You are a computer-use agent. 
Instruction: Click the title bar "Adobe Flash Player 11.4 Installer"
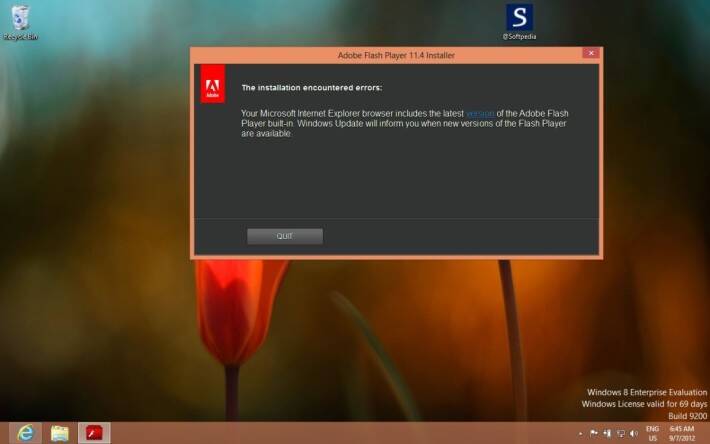click(396, 55)
